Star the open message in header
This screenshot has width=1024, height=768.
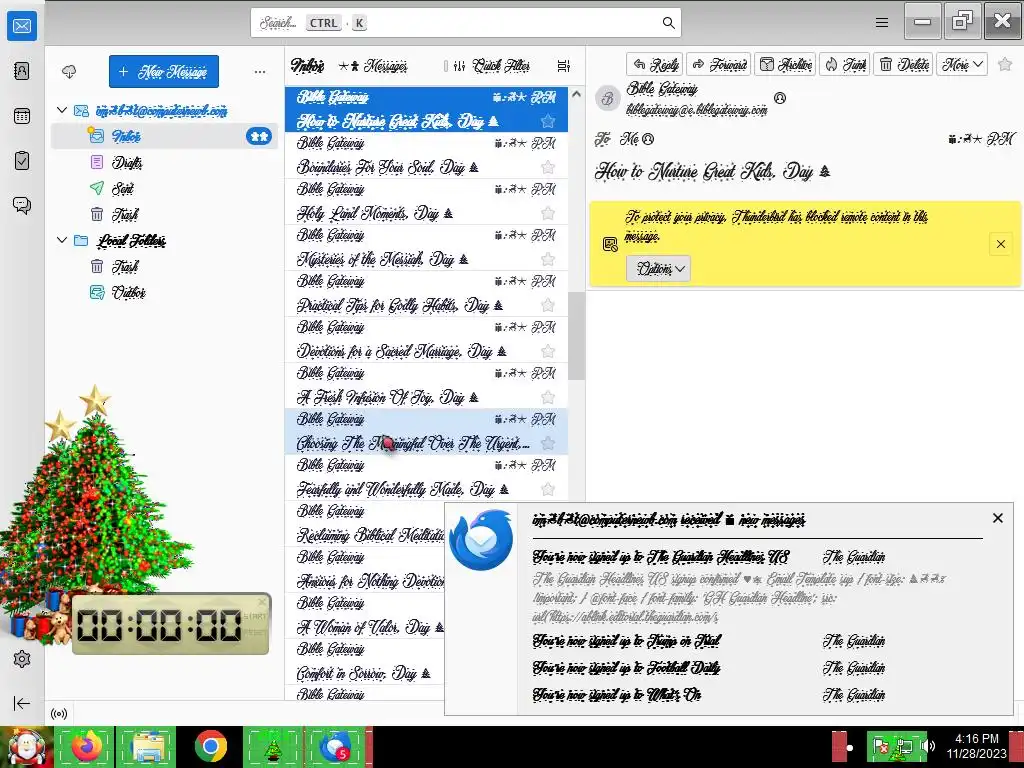point(1005,64)
